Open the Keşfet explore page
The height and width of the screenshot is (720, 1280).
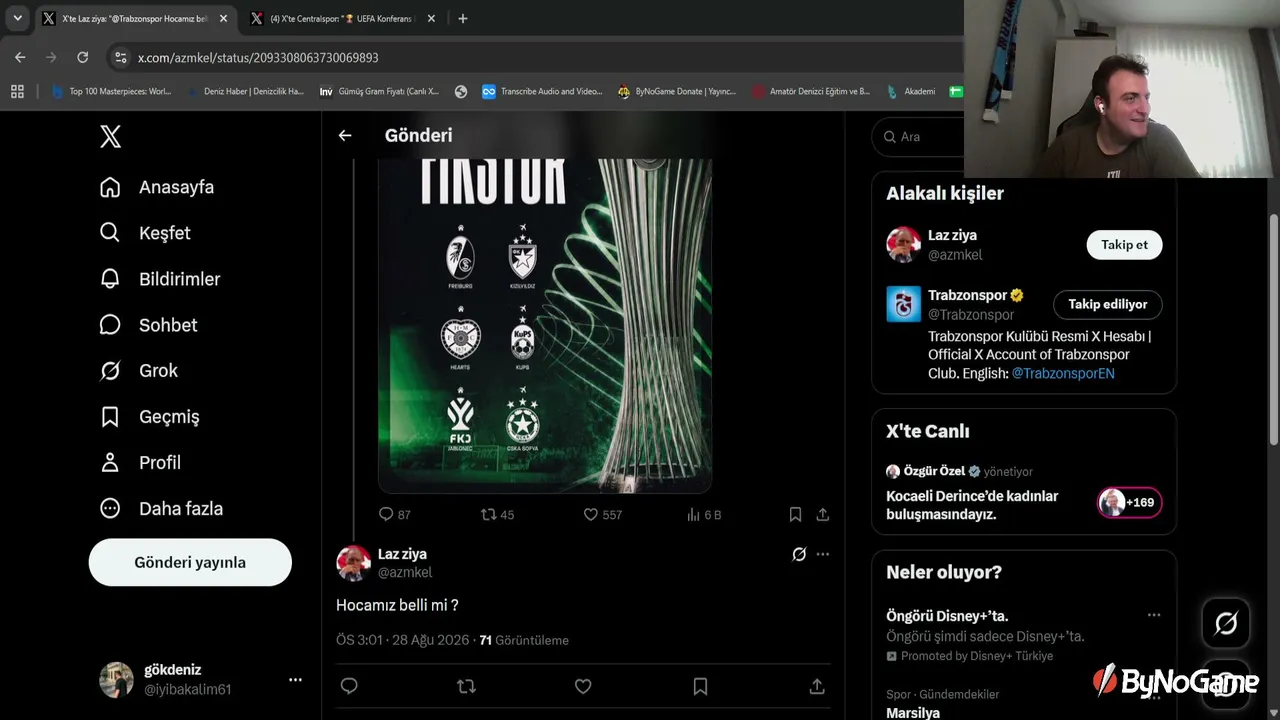point(145,233)
